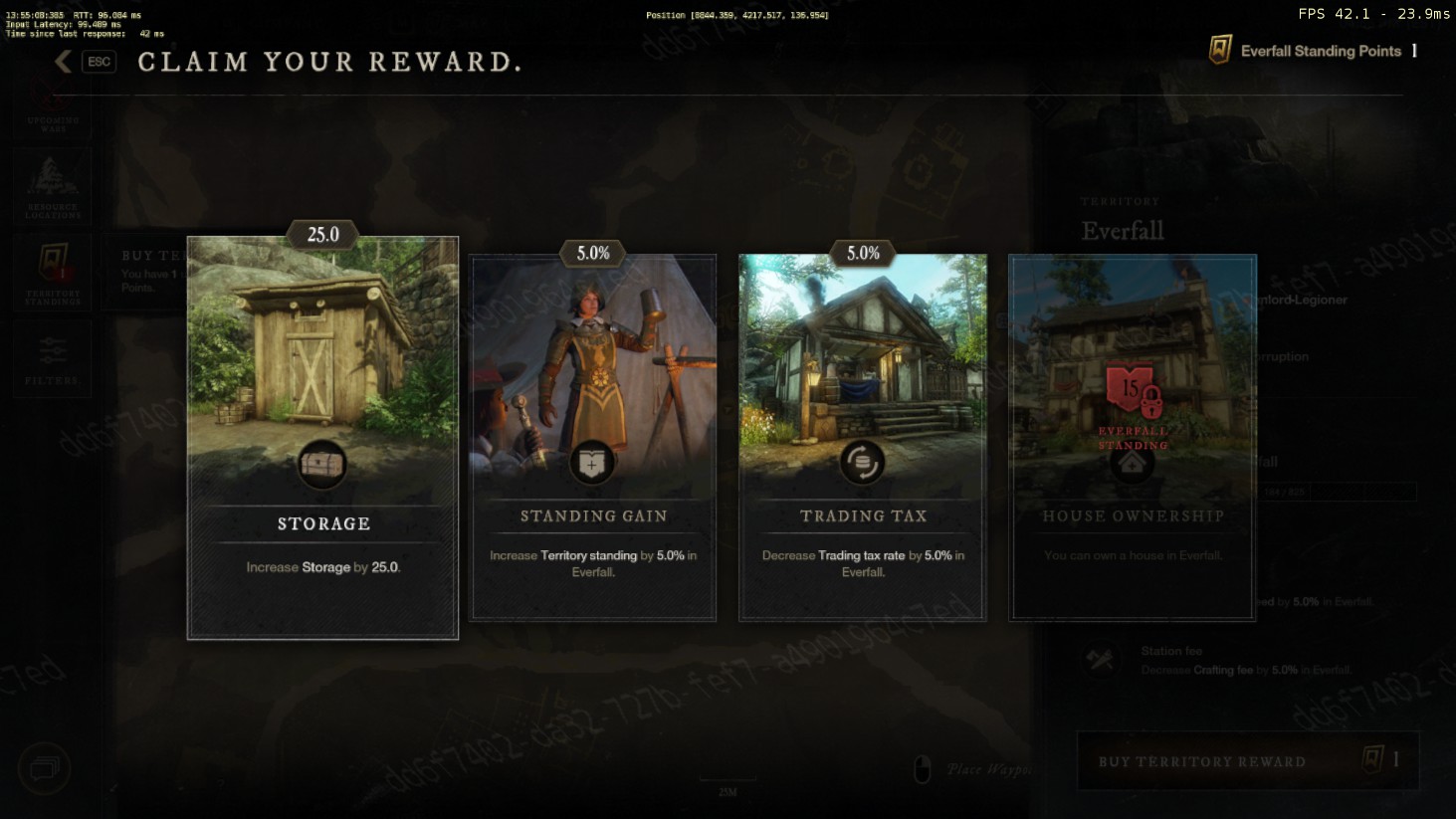
Task: Open the Filters sliders icon
Action: (x=53, y=358)
